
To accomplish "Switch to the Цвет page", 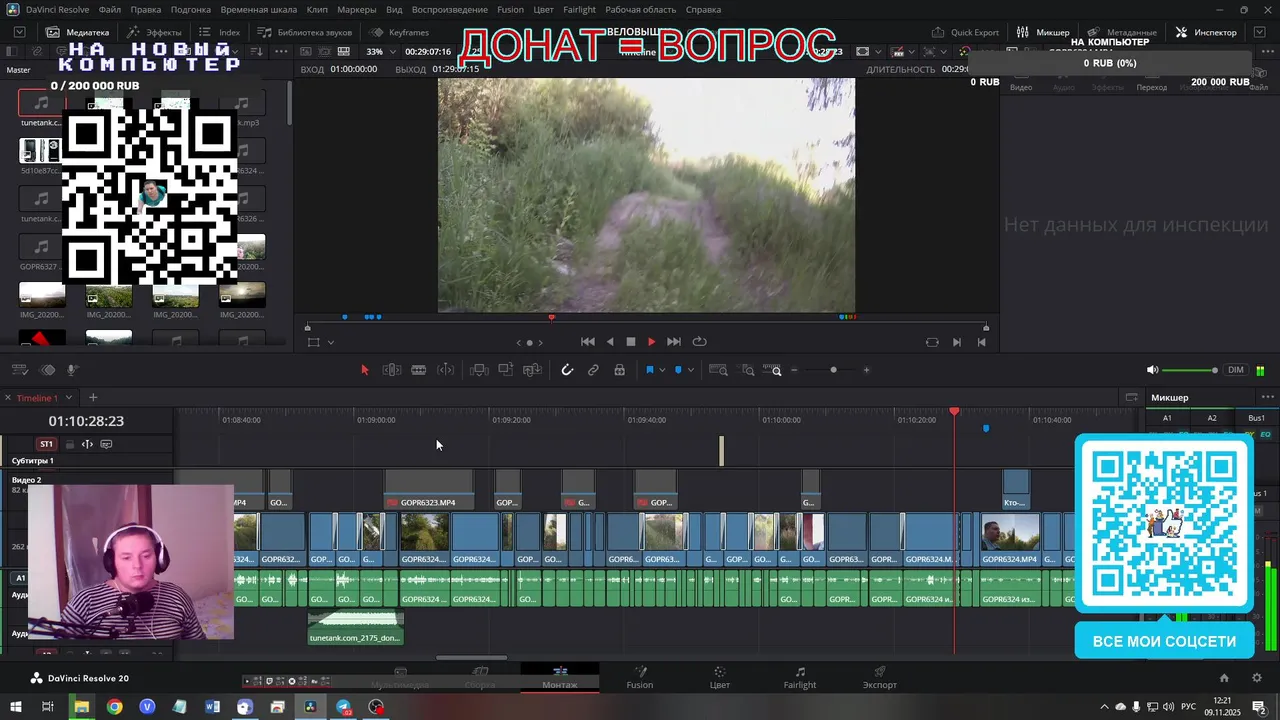I will 719,678.
